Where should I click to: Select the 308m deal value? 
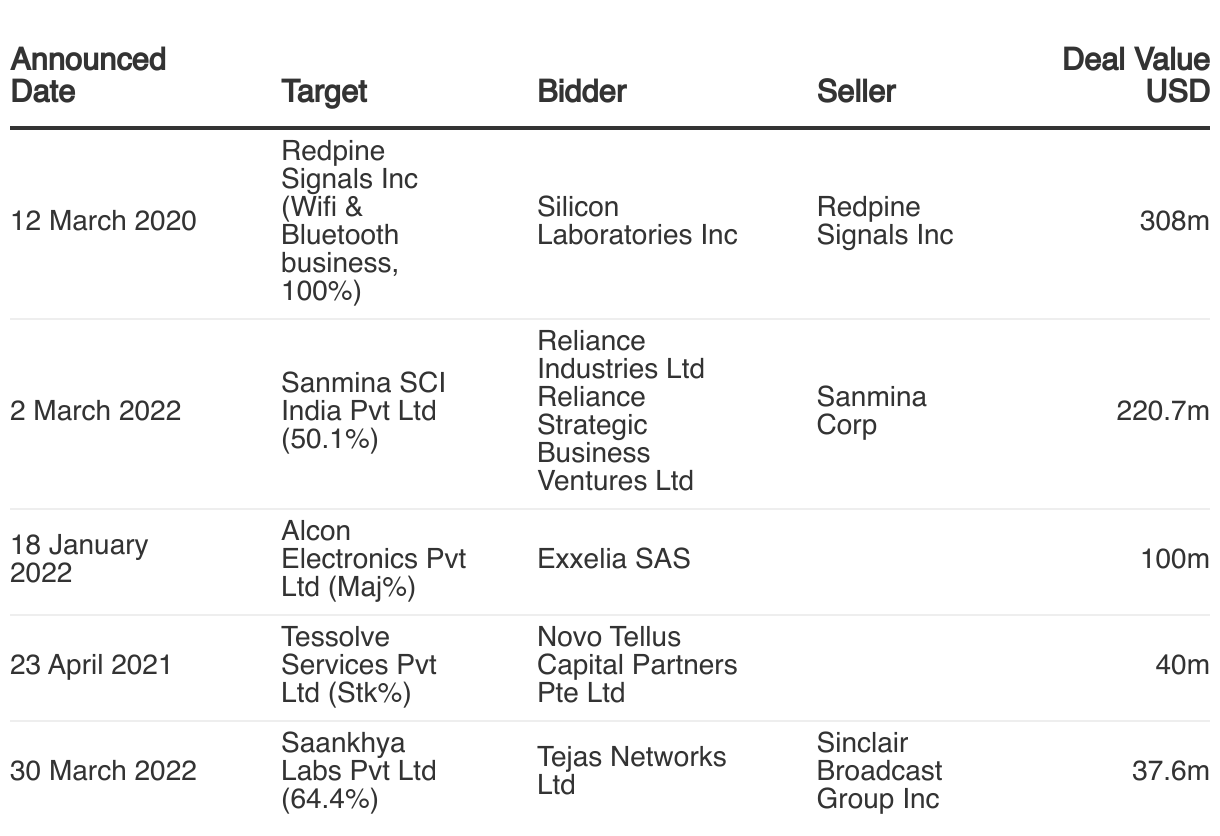(1174, 221)
